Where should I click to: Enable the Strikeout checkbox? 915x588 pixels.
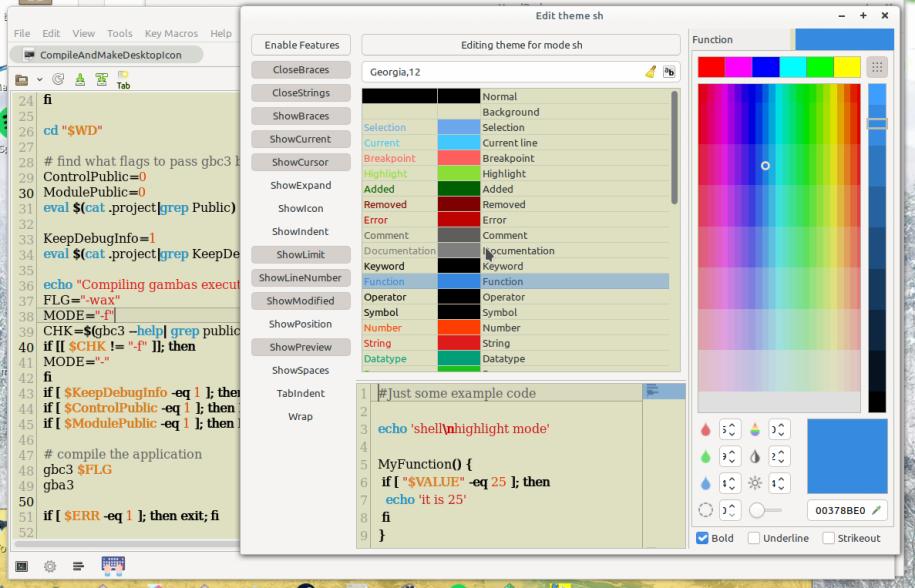pyautogui.click(x=828, y=538)
